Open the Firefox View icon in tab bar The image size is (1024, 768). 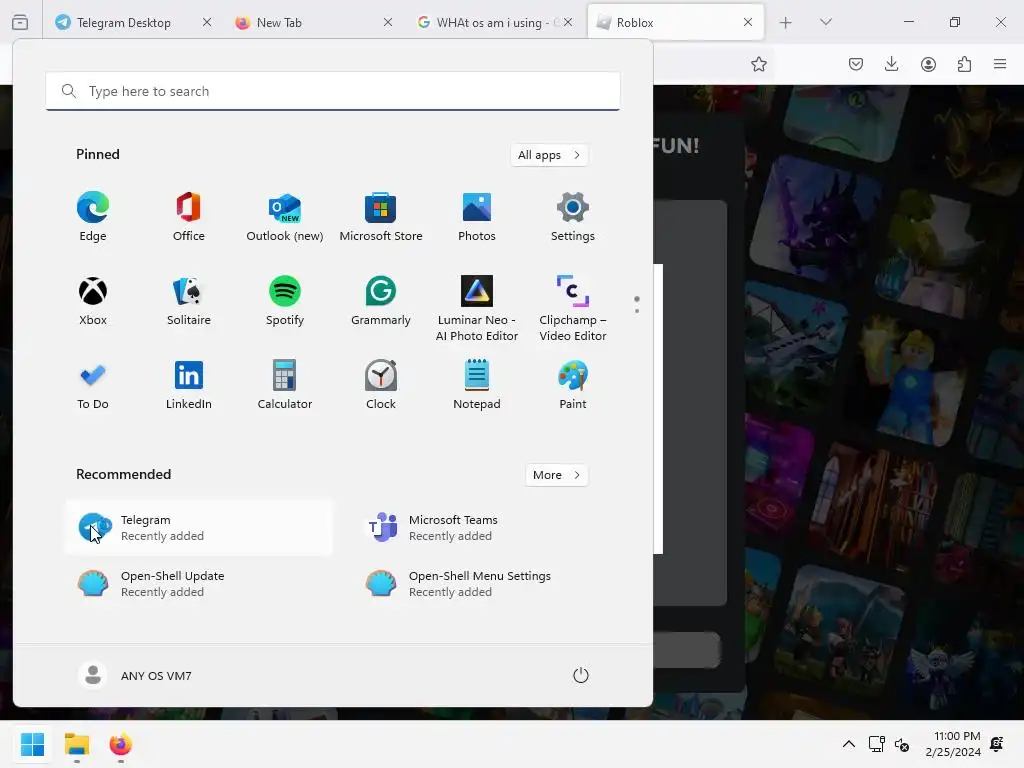[x=20, y=22]
